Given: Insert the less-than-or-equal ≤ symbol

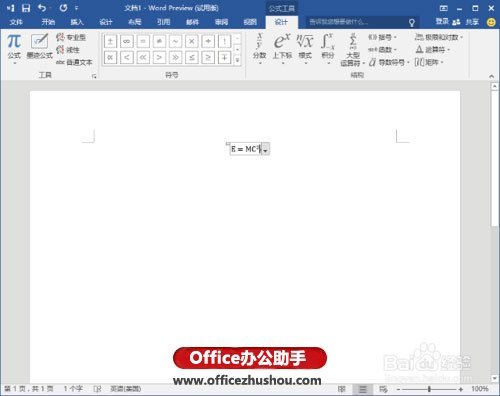Looking at the screenshot, I should click(192, 57).
